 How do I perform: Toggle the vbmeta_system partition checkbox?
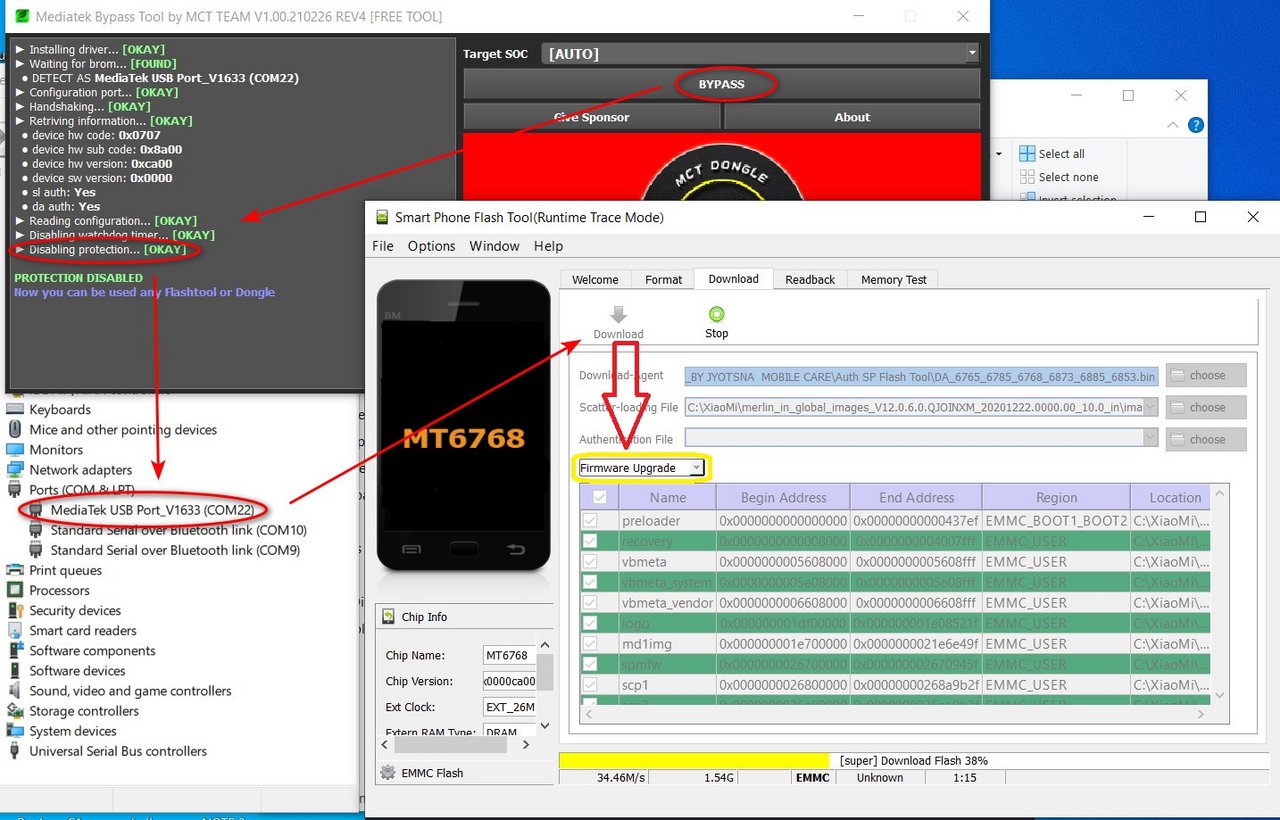click(x=590, y=582)
